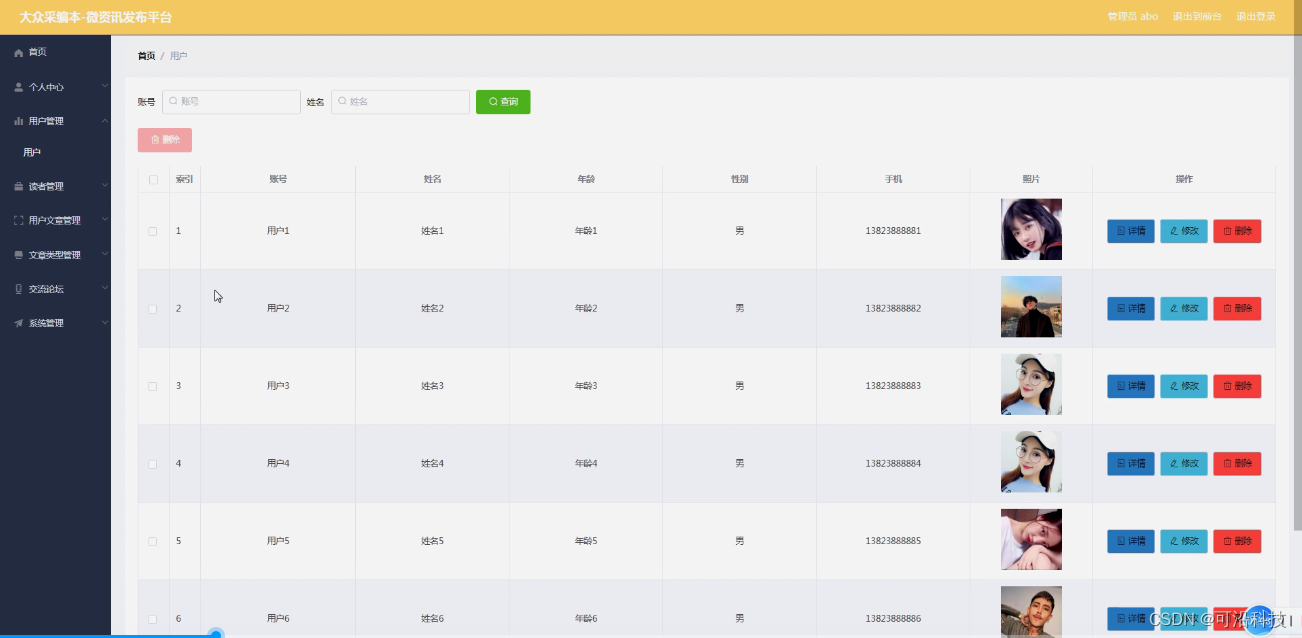Expand the 个人中心 chevron
Image resolution: width=1302 pixels, height=638 pixels.
104,87
